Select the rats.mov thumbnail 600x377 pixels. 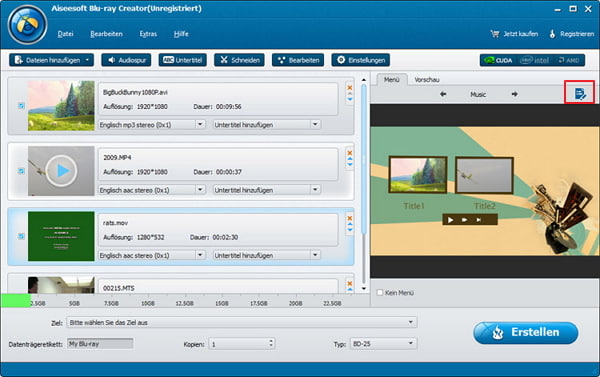tap(61, 236)
